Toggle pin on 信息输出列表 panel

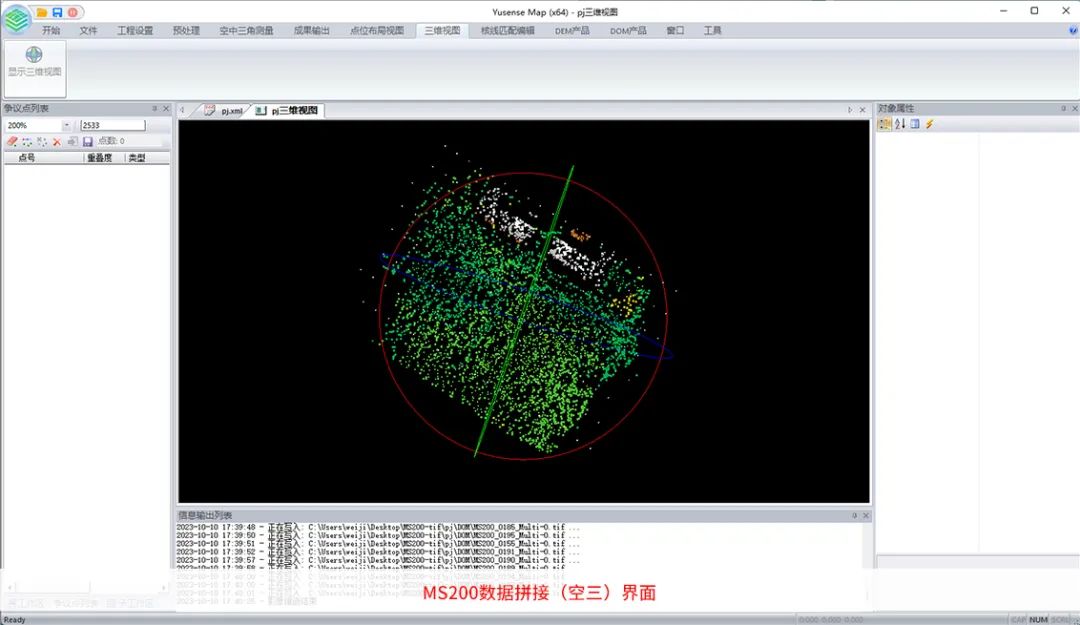point(854,516)
